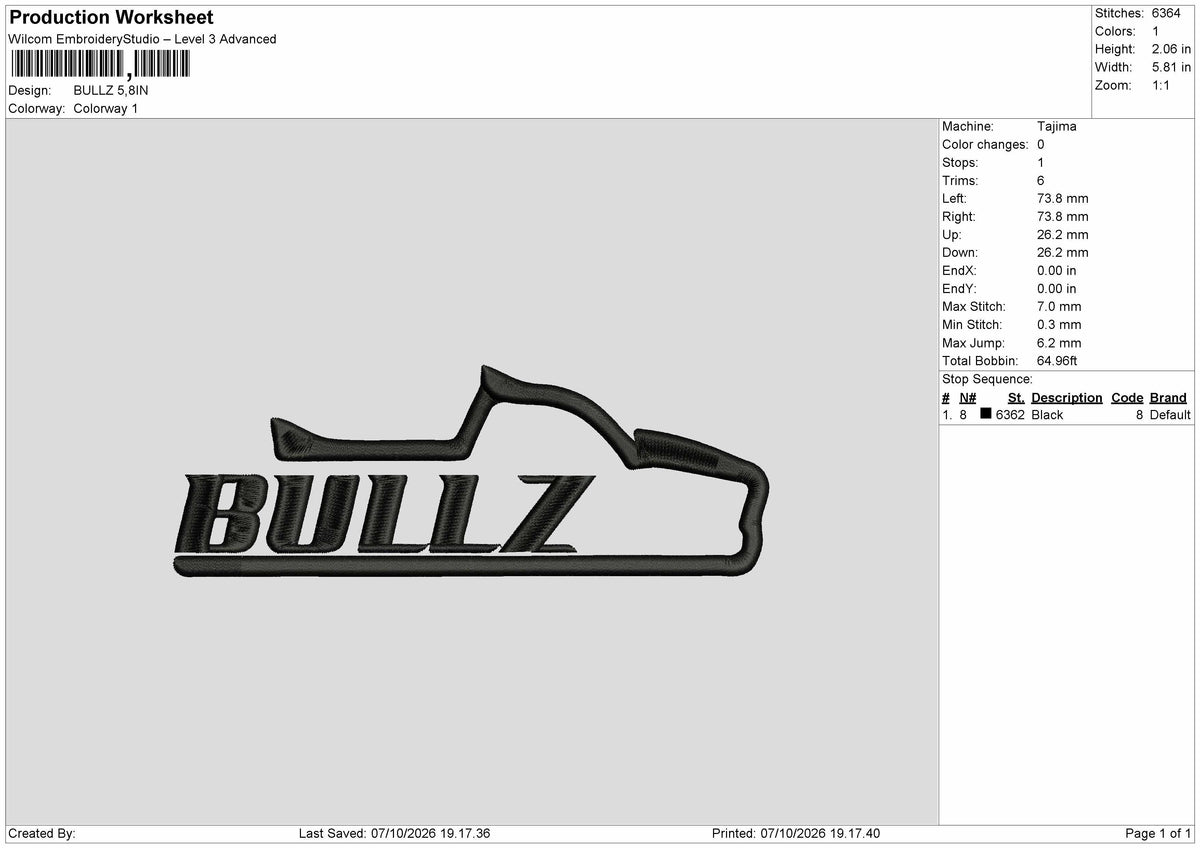The image size is (1200, 848).
Task: Click the St. column header
Action: coord(1016,398)
